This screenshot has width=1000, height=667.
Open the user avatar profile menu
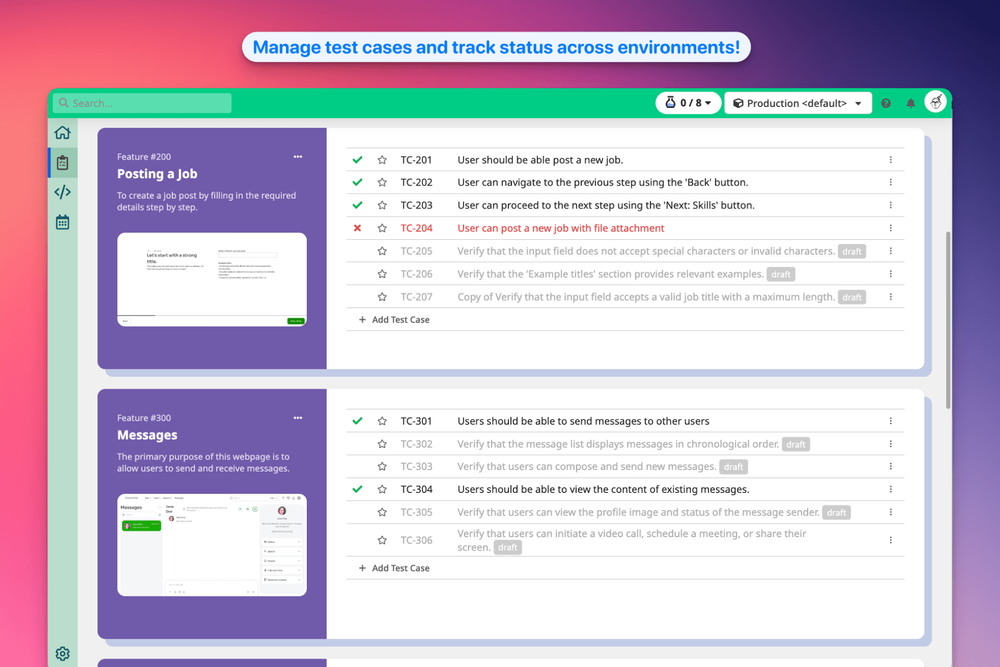pos(936,102)
